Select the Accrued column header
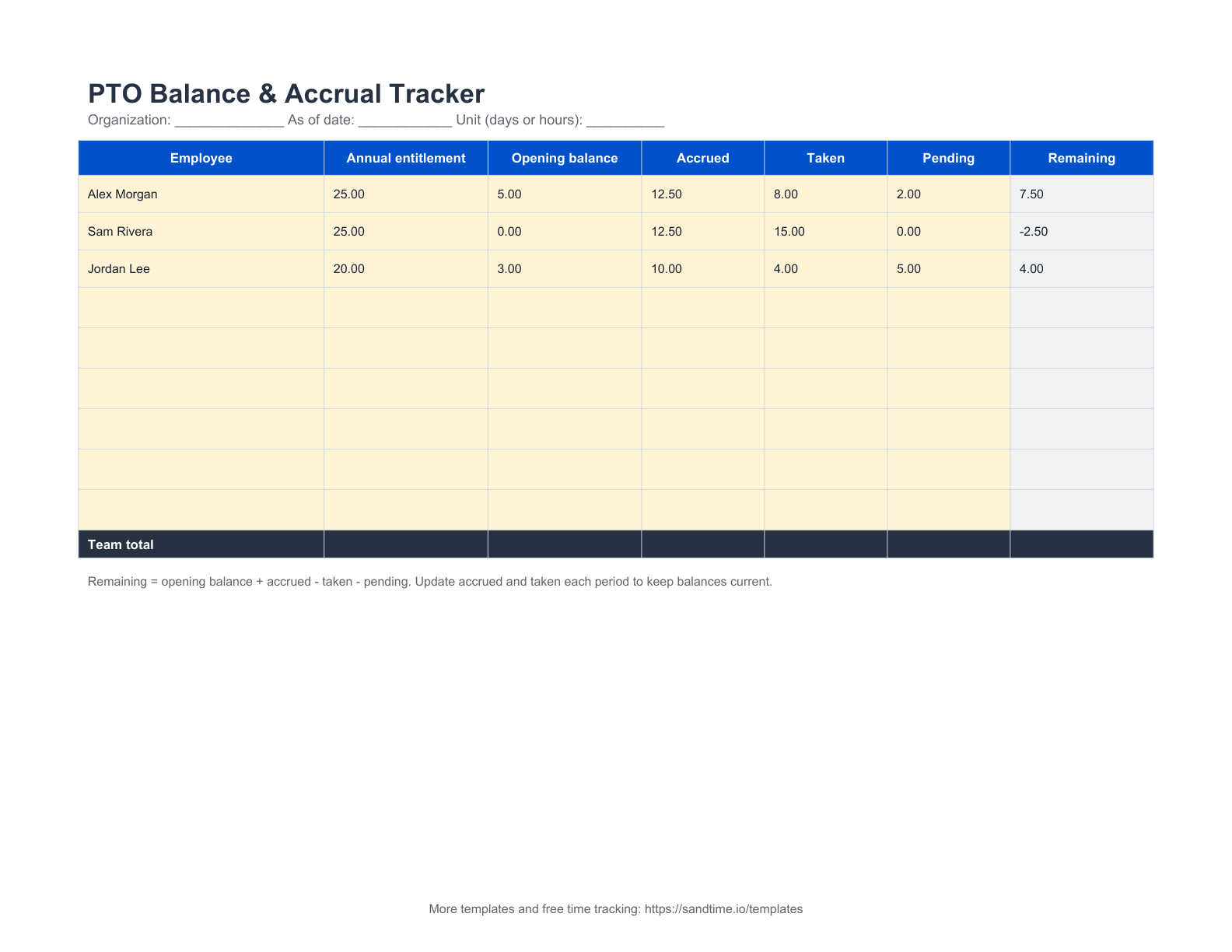 point(702,158)
